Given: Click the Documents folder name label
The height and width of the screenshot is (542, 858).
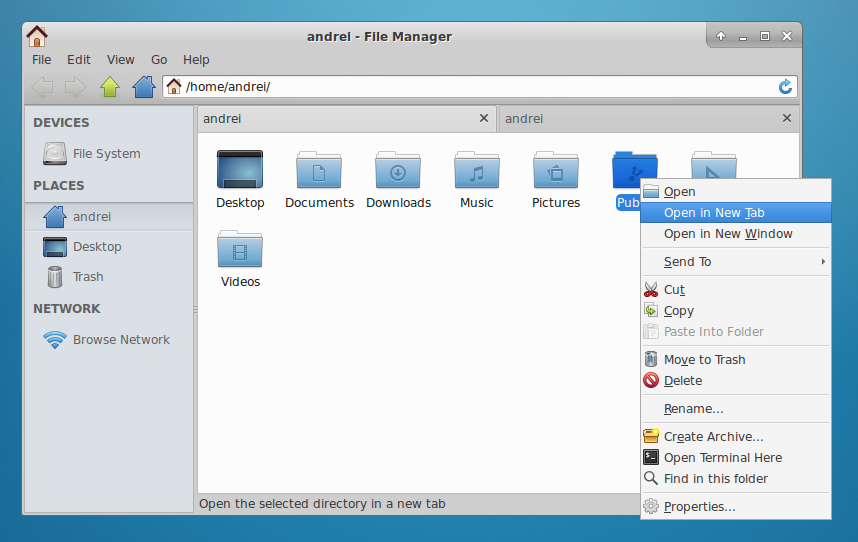Looking at the screenshot, I should point(320,202).
